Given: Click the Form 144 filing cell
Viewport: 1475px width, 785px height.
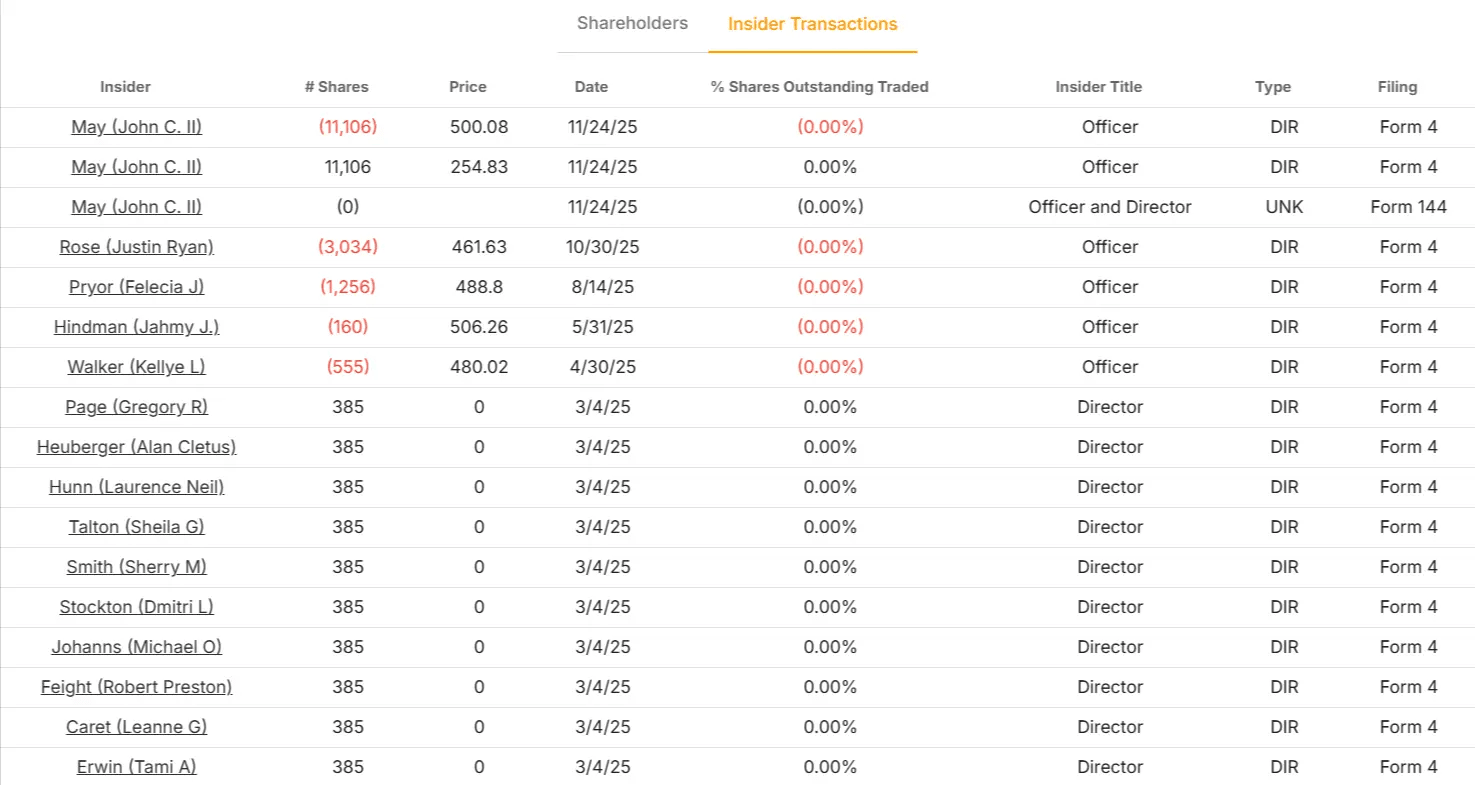Looking at the screenshot, I should coord(1409,207).
